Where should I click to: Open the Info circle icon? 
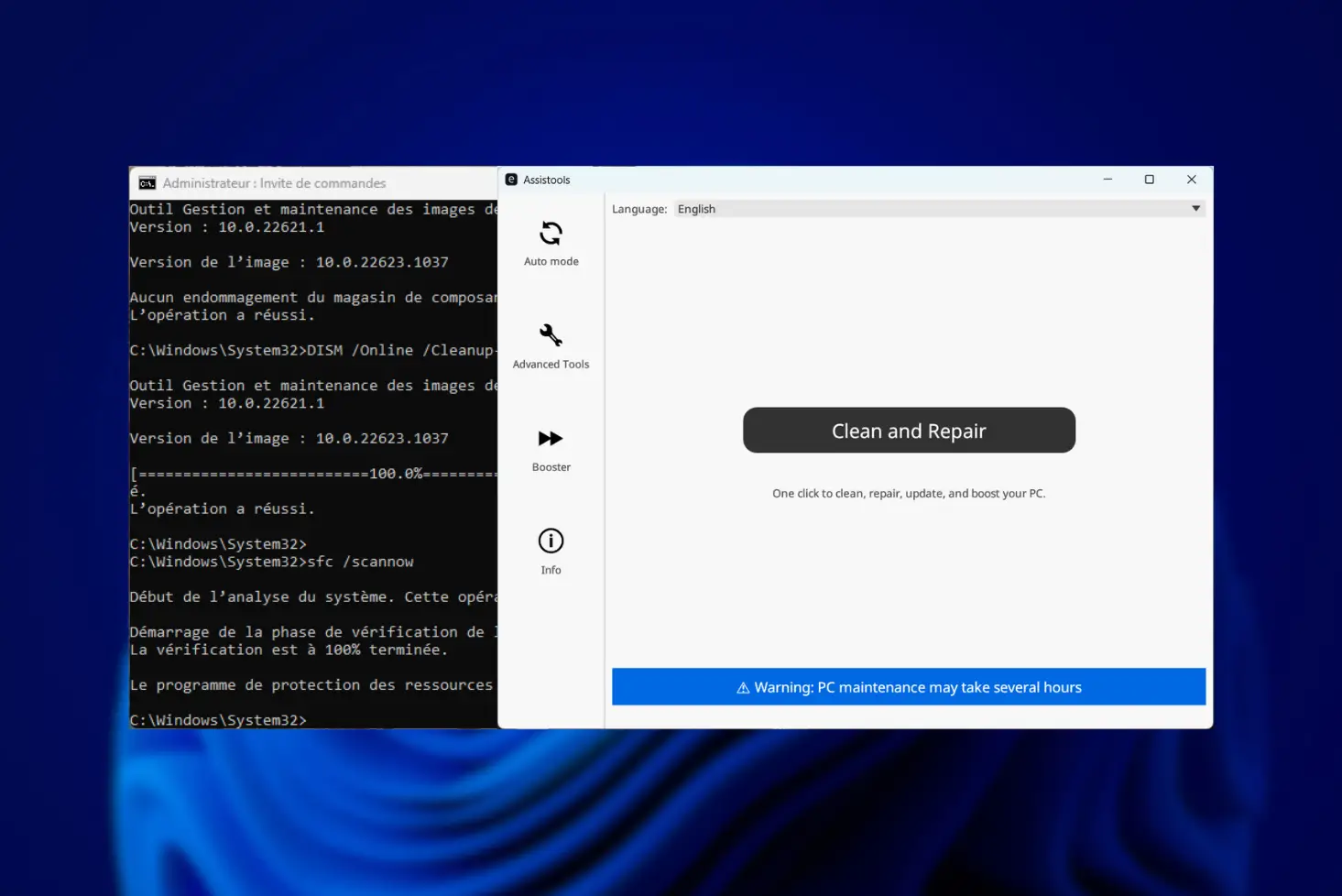tap(551, 541)
